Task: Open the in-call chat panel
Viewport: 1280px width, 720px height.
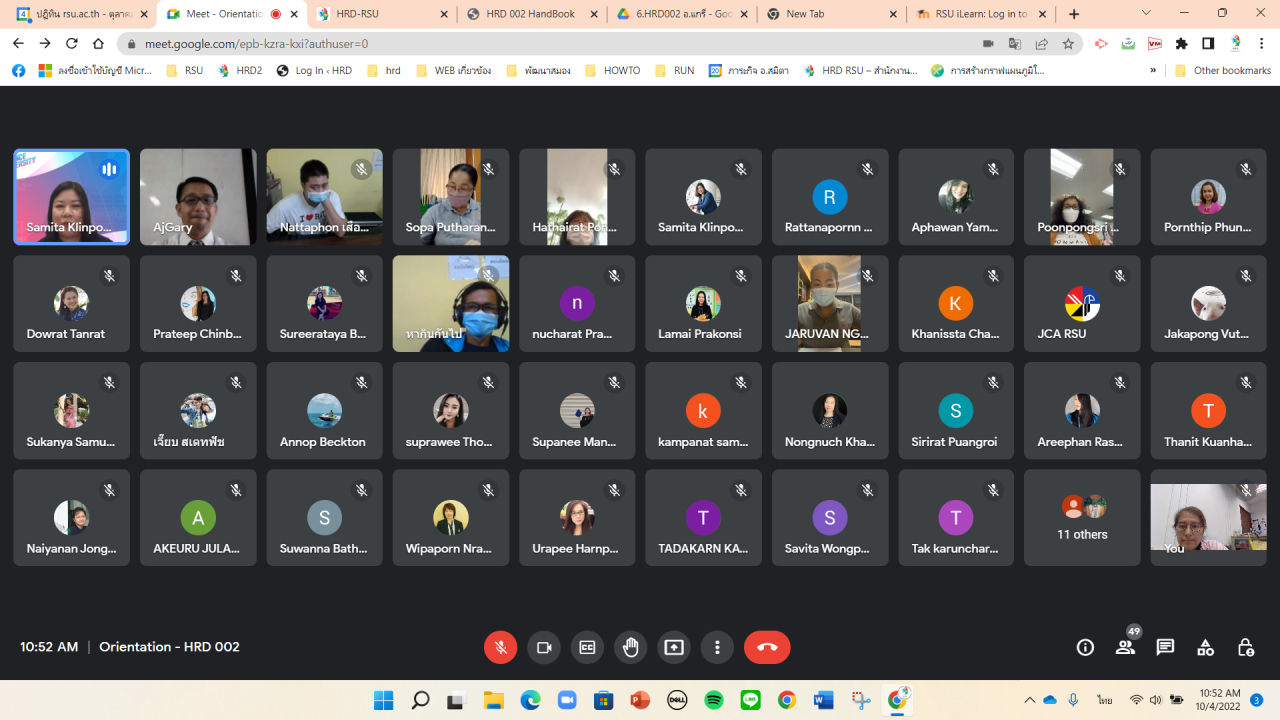Action: tap(1165, 647)
